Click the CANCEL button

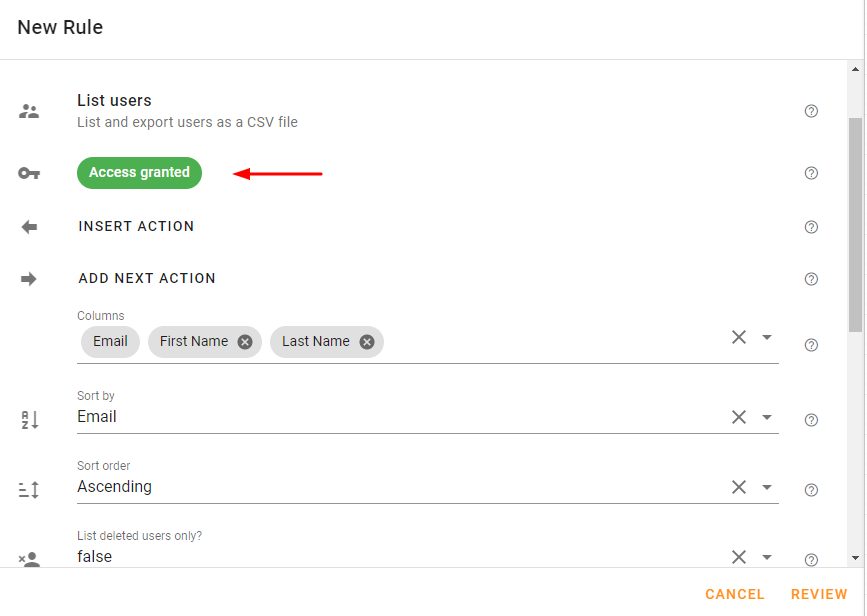pyautogui.click(x=734, y=594)
